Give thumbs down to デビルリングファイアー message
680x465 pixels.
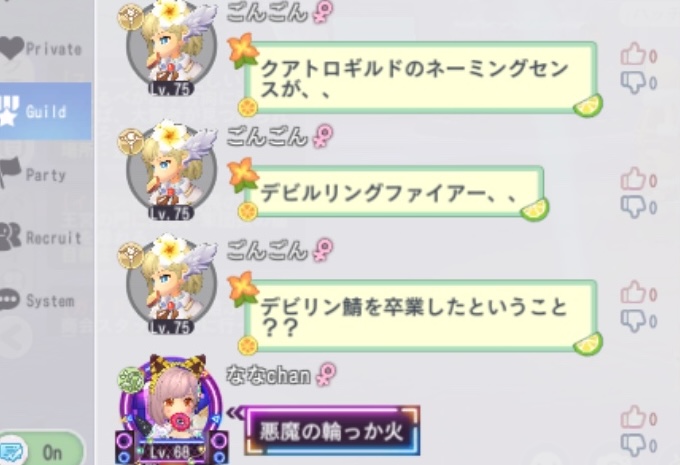[633, 206]
